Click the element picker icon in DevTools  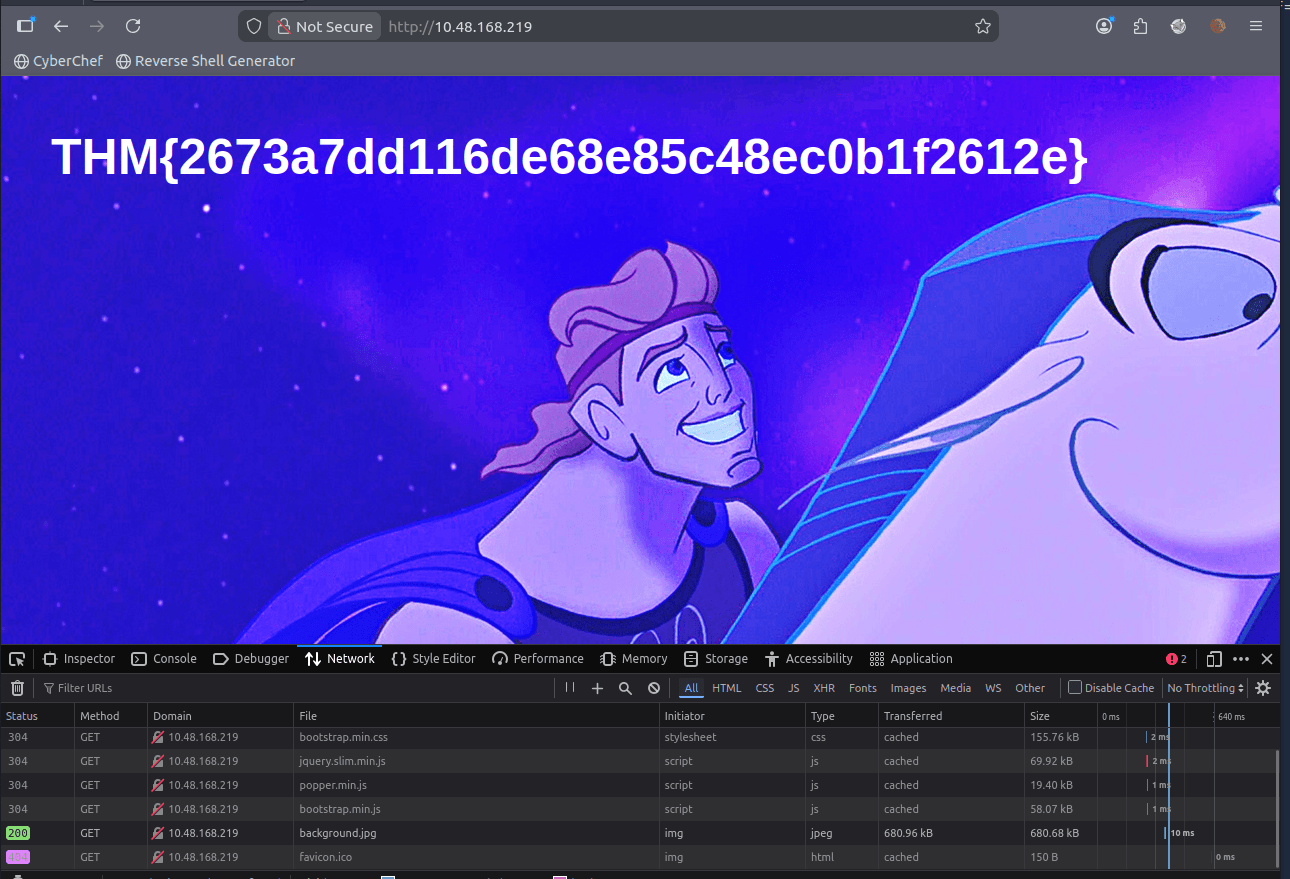(17, 659)
